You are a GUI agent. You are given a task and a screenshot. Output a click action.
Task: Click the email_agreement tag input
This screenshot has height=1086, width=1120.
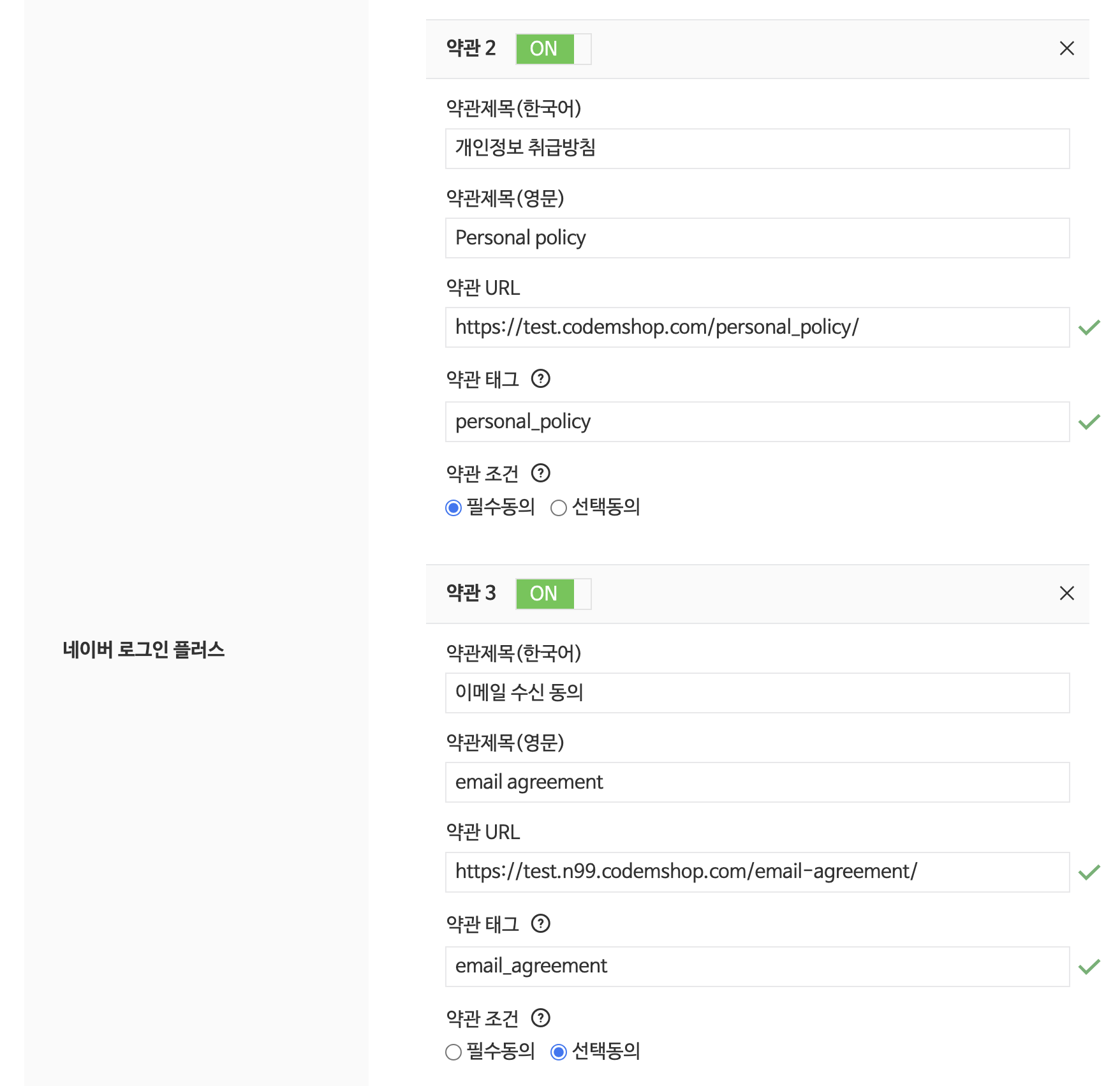757,967
